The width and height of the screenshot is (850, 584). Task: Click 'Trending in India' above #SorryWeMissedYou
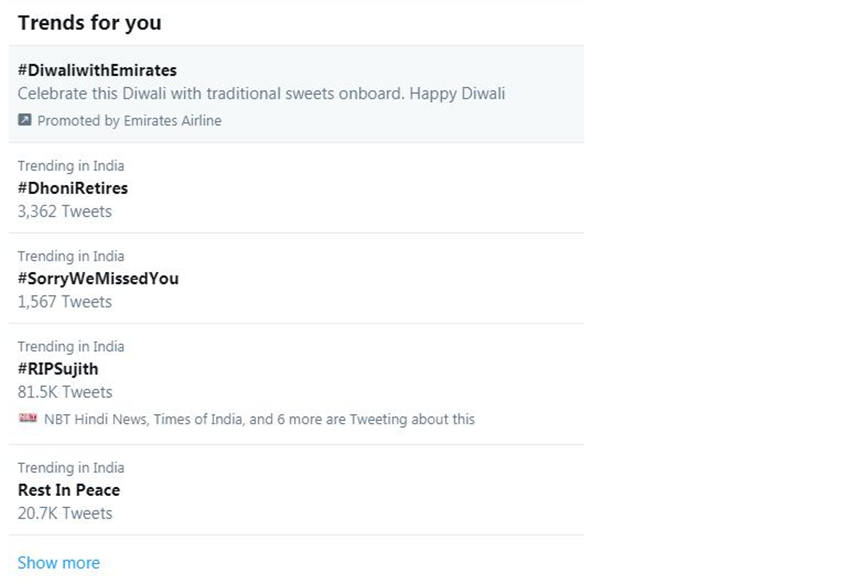[x=71, y=256]
